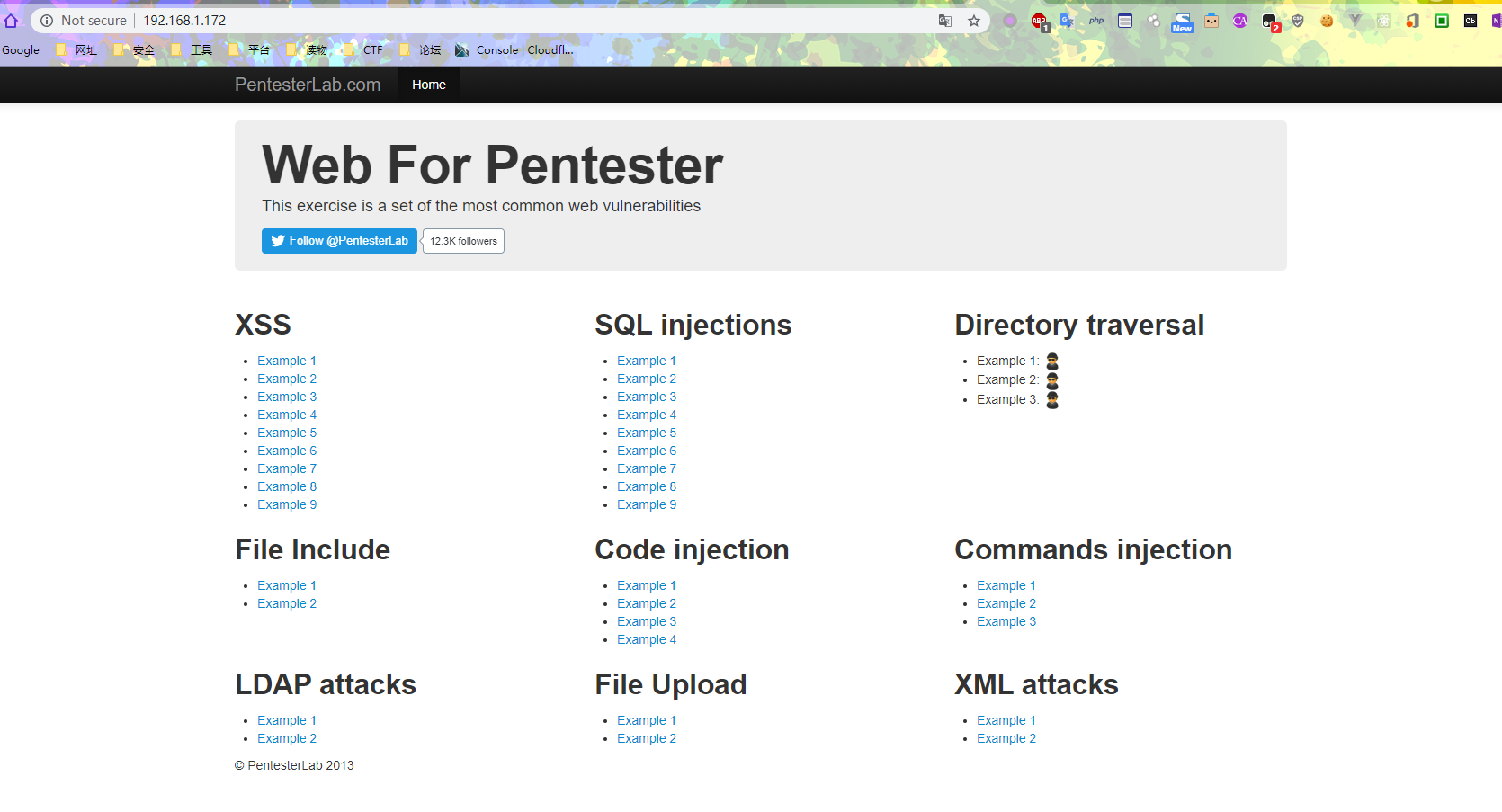
Task: Click the blue window-shaped extension icon
Action: pos(1125,21)
